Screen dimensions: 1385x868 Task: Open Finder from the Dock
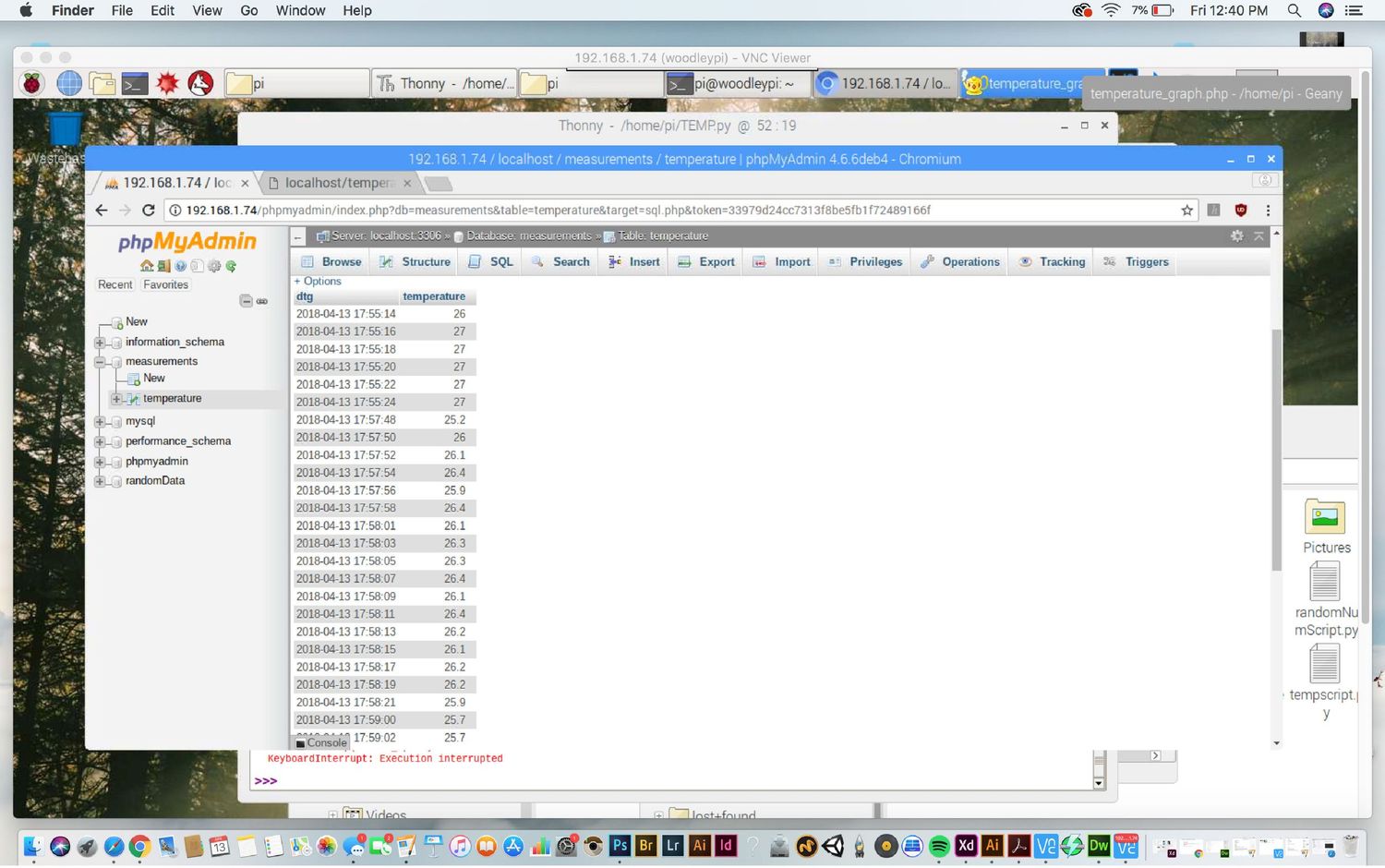tap(33, 845)
